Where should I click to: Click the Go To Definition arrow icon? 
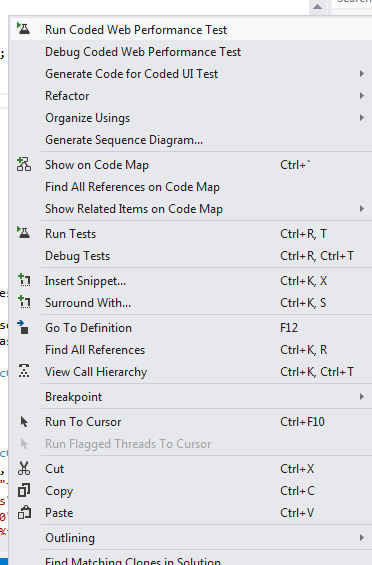[23, 327]
